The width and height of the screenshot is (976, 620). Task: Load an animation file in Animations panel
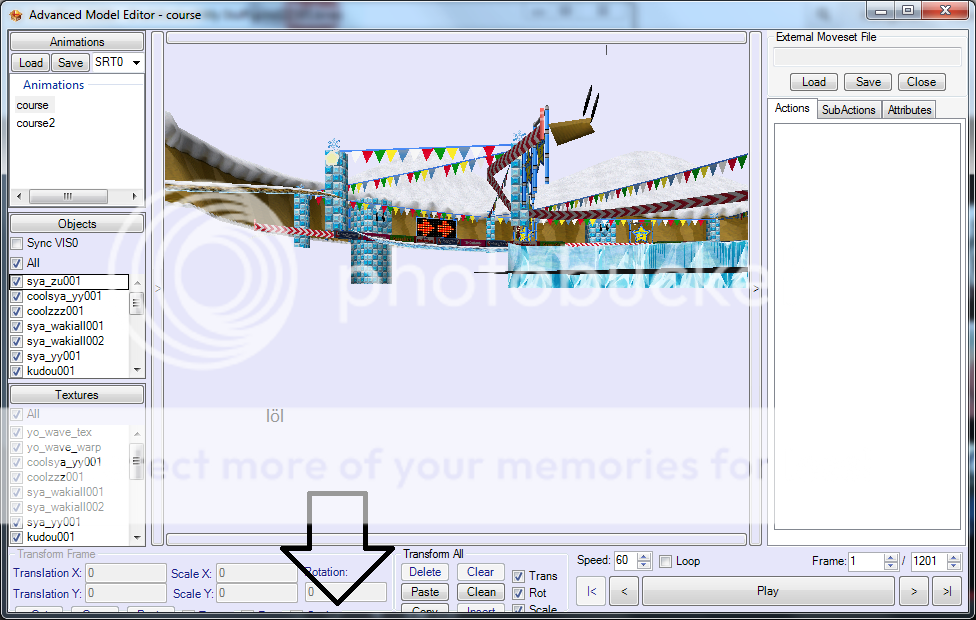[x=30, y=63]
